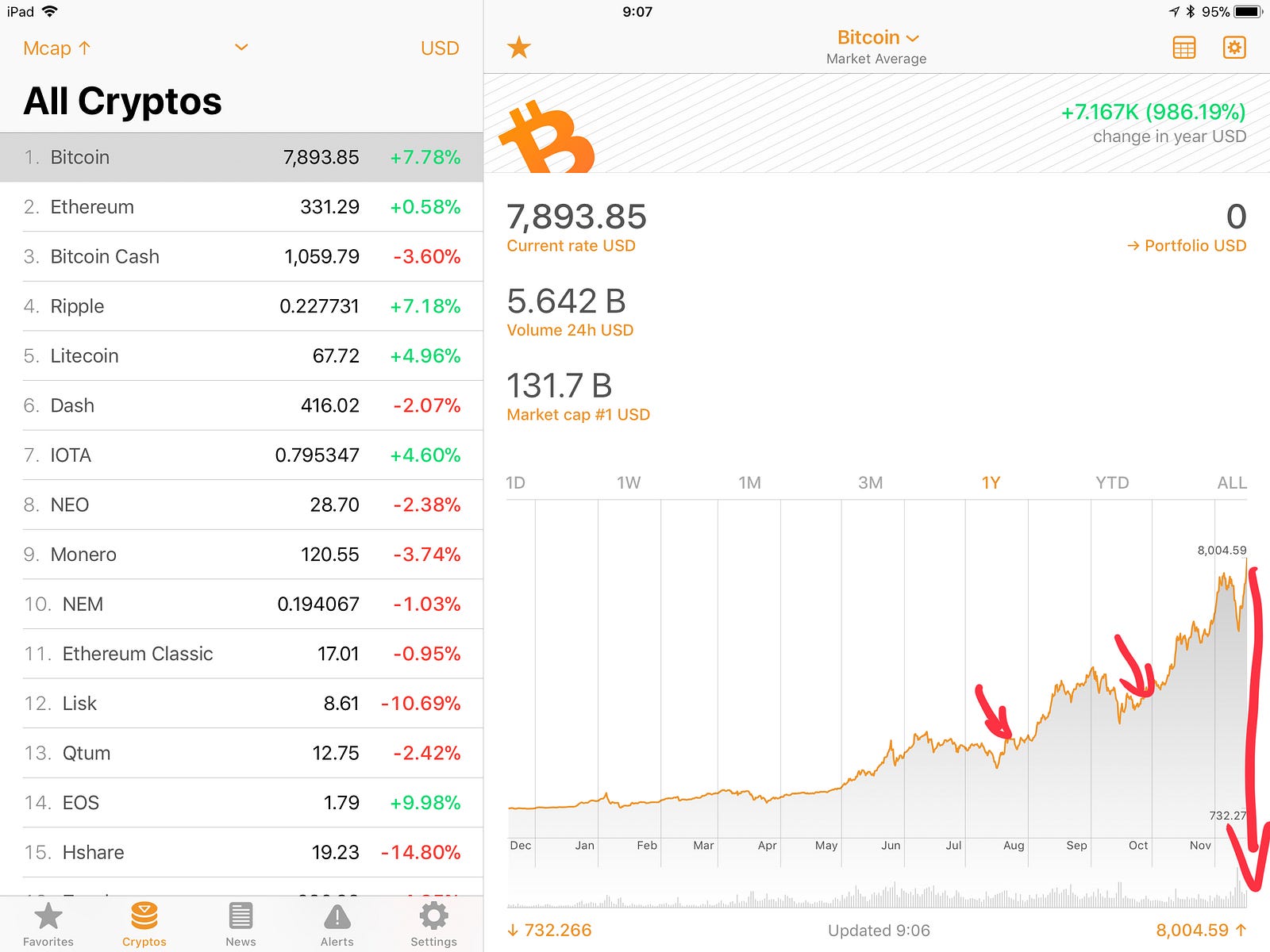Tap the Updated 9:06 status text
1270x952 pixels.
point(879,931)
